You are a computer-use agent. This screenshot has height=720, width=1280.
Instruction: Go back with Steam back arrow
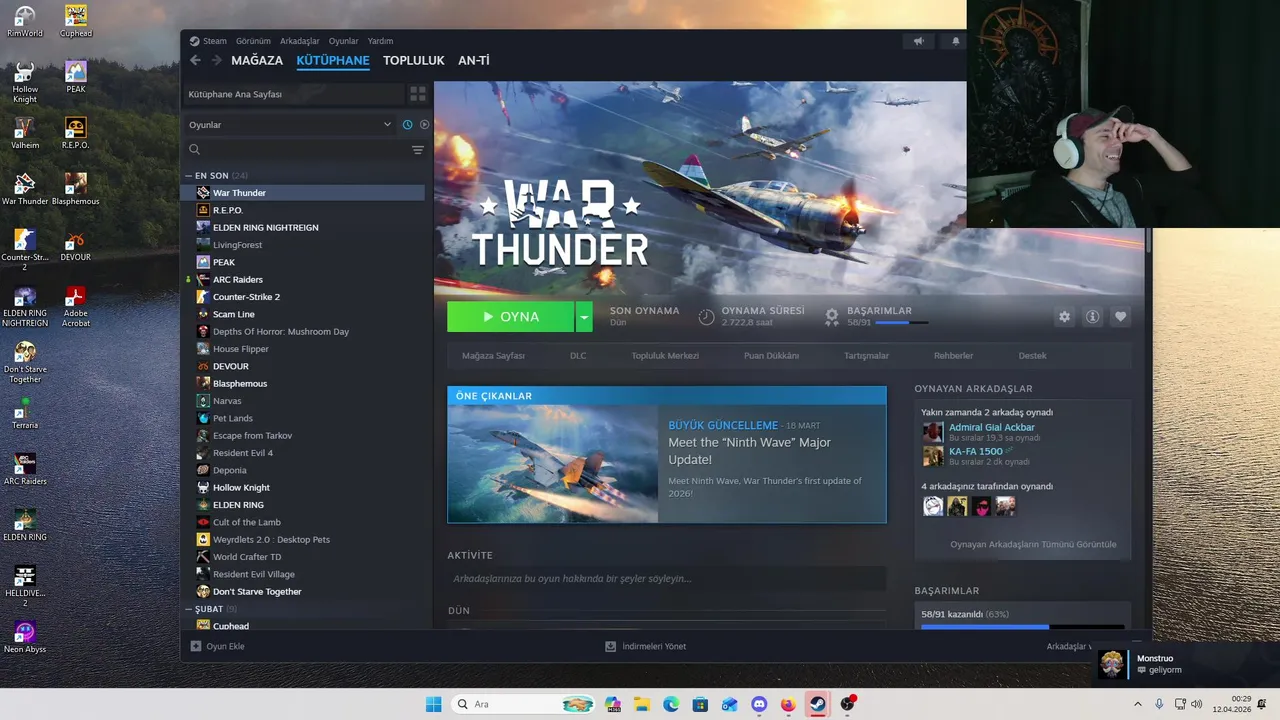195,61
